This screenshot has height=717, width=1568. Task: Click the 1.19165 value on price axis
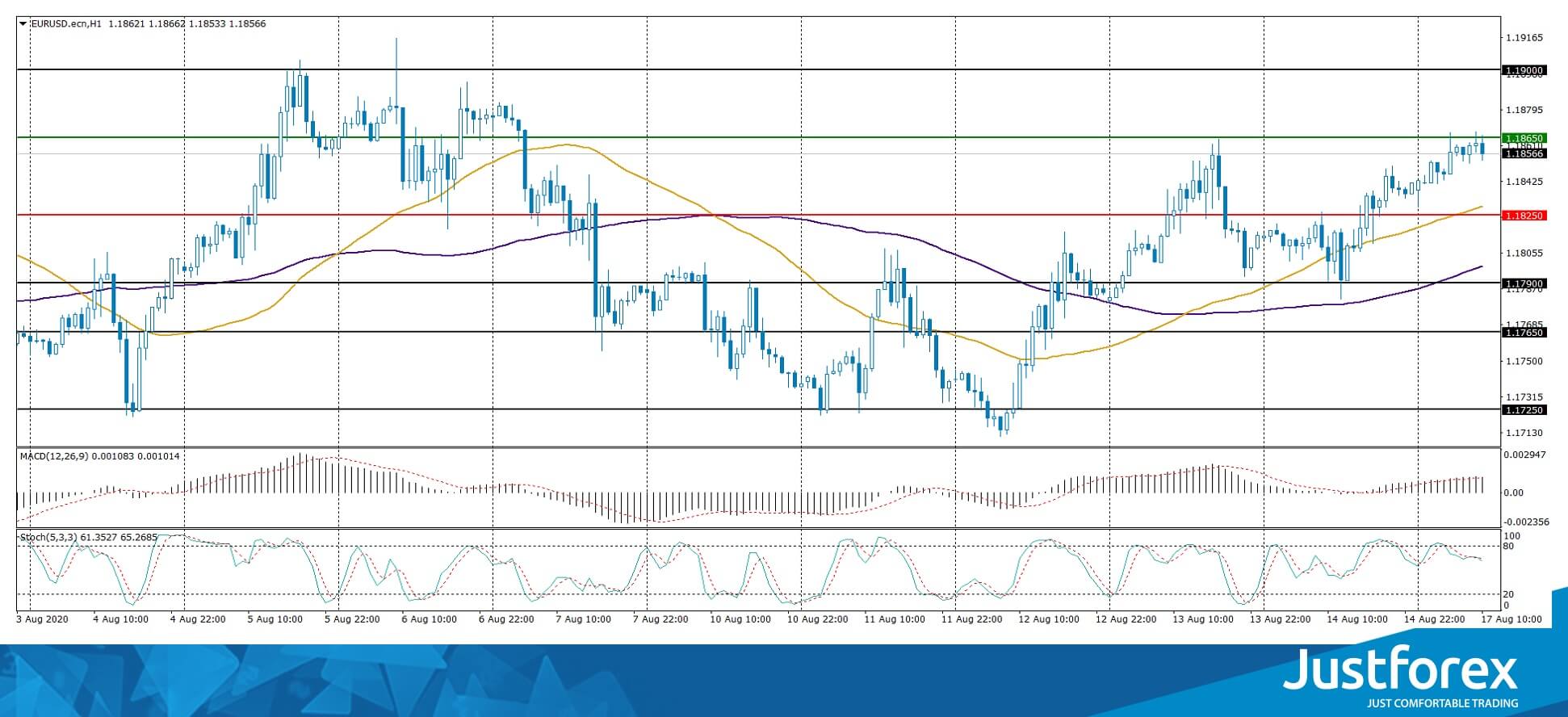point(1524,38)
